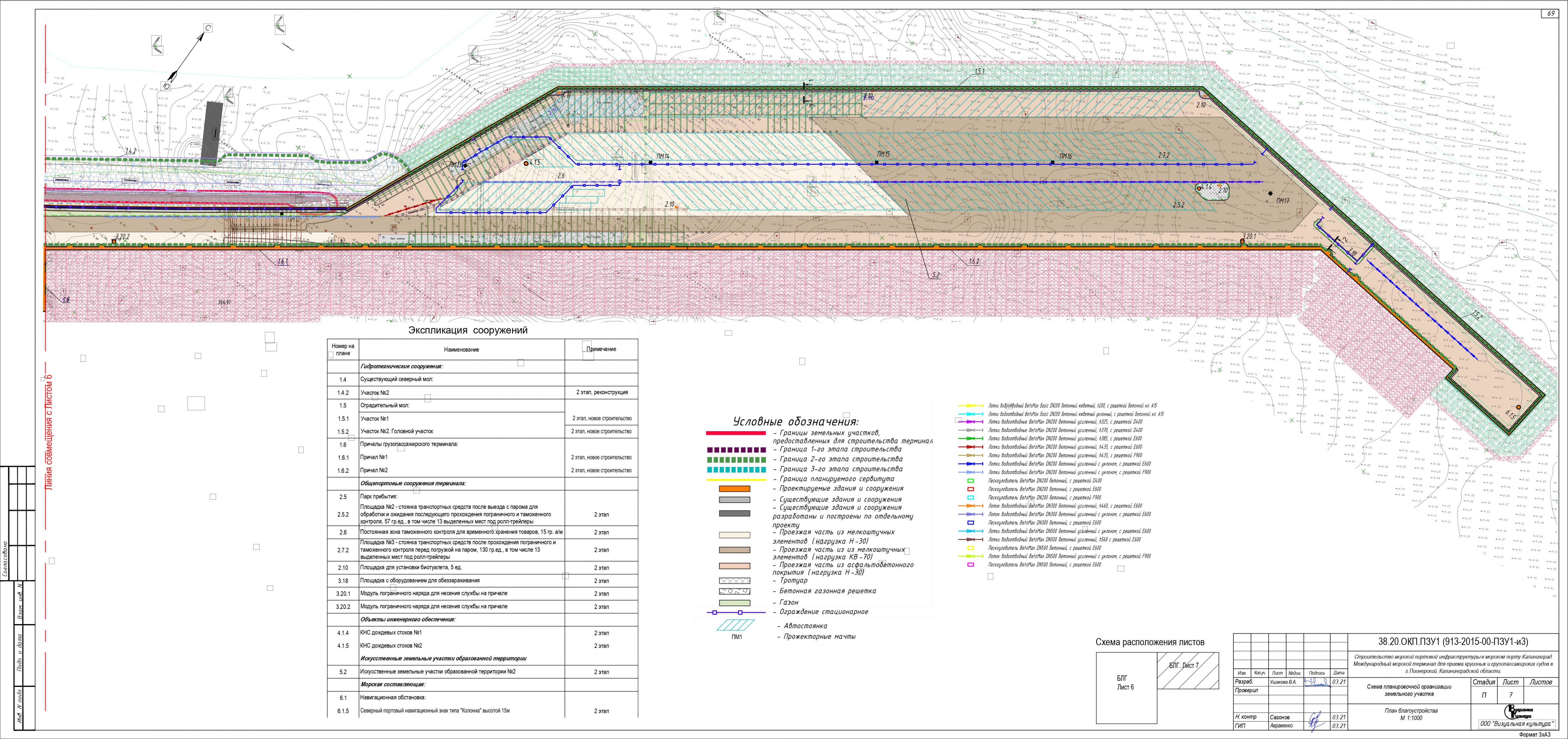Screen dimensions: 1568x739
Task: Click the КНС дождевых стоков №1 row
Action: tap(391, 633)
